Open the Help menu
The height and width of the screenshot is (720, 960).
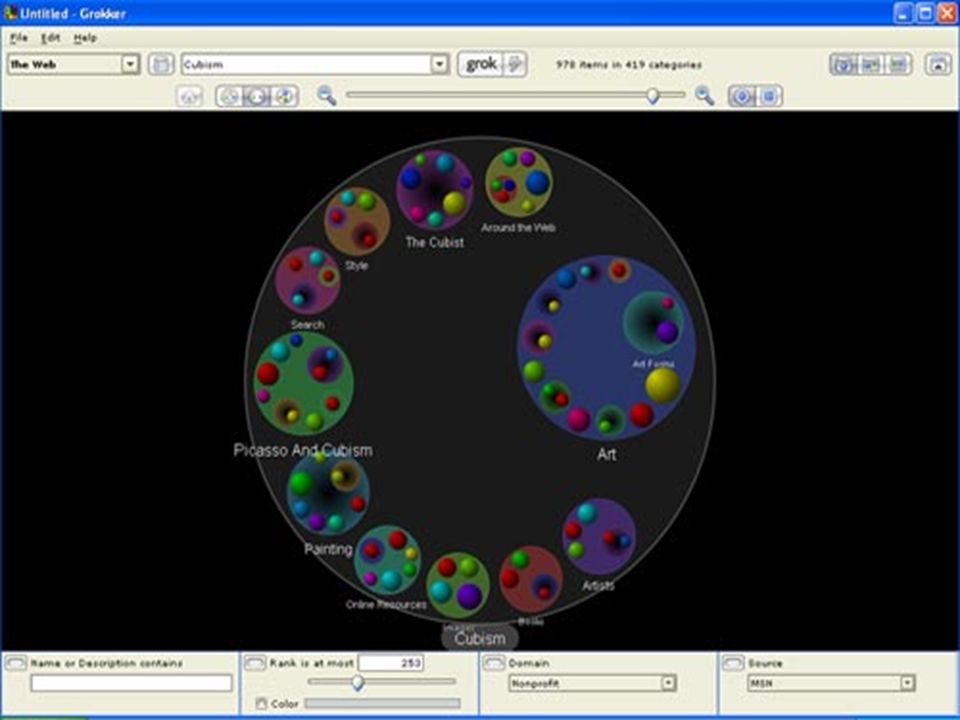(85, 38)
